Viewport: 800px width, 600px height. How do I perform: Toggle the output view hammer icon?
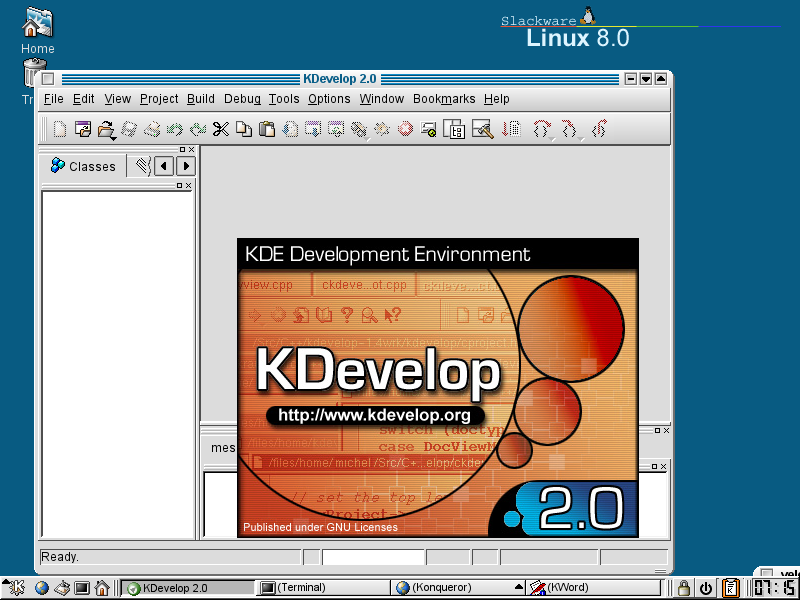(x=483, y=129)
